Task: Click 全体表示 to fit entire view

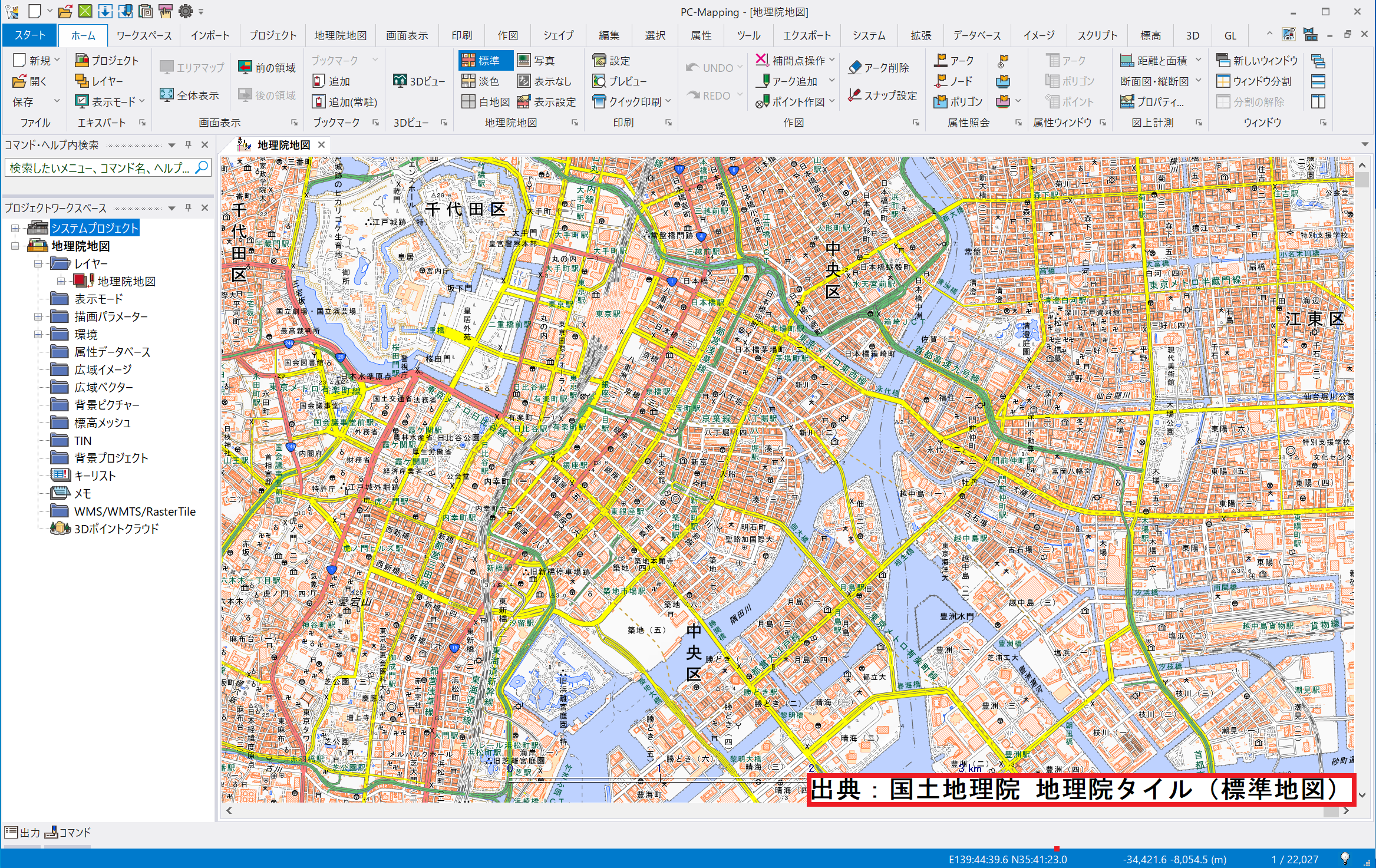Action: point(190,95)
